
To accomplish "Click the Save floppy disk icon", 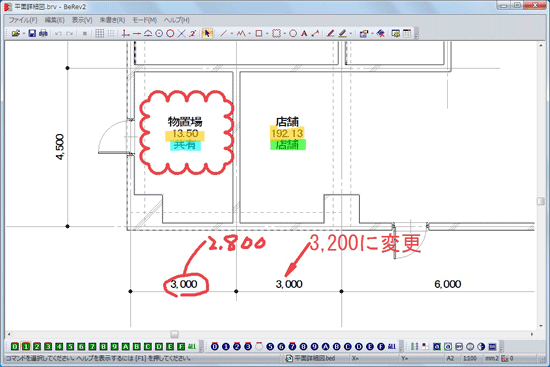I will pyautogui.click(x=32, y=33).
